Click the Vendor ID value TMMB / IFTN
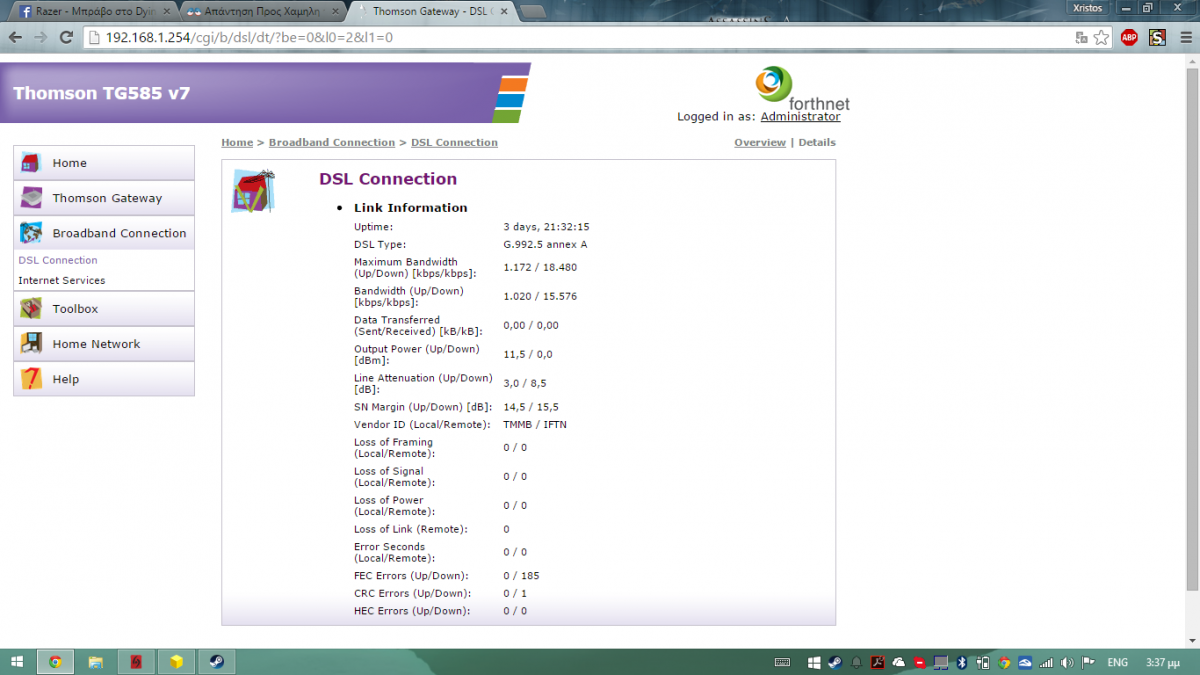Viewport: 1200px width, 675px height. 535,424
